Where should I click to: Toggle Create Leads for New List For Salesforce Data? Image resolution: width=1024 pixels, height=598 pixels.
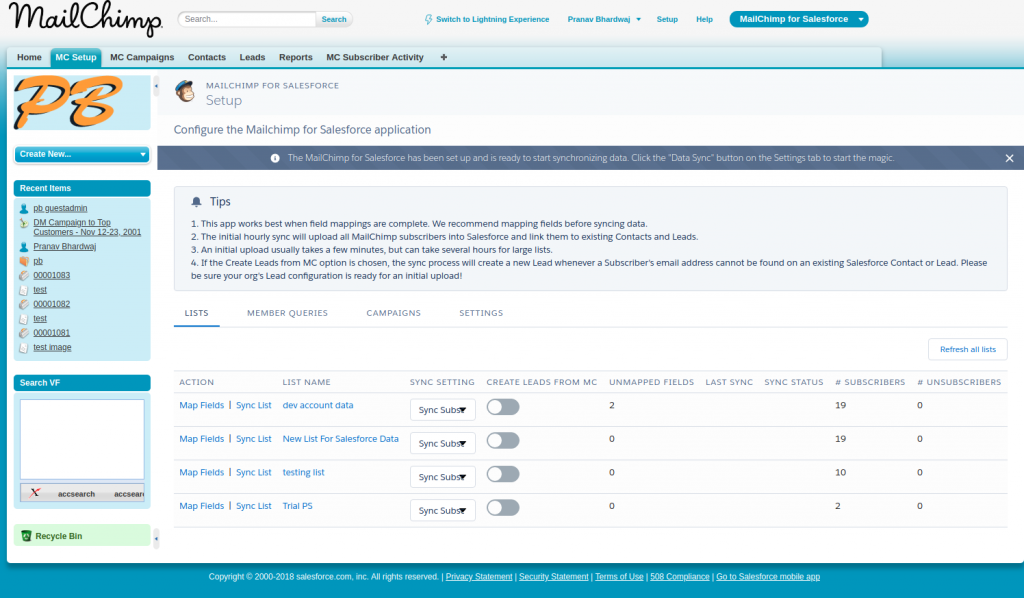pos(503,441)
